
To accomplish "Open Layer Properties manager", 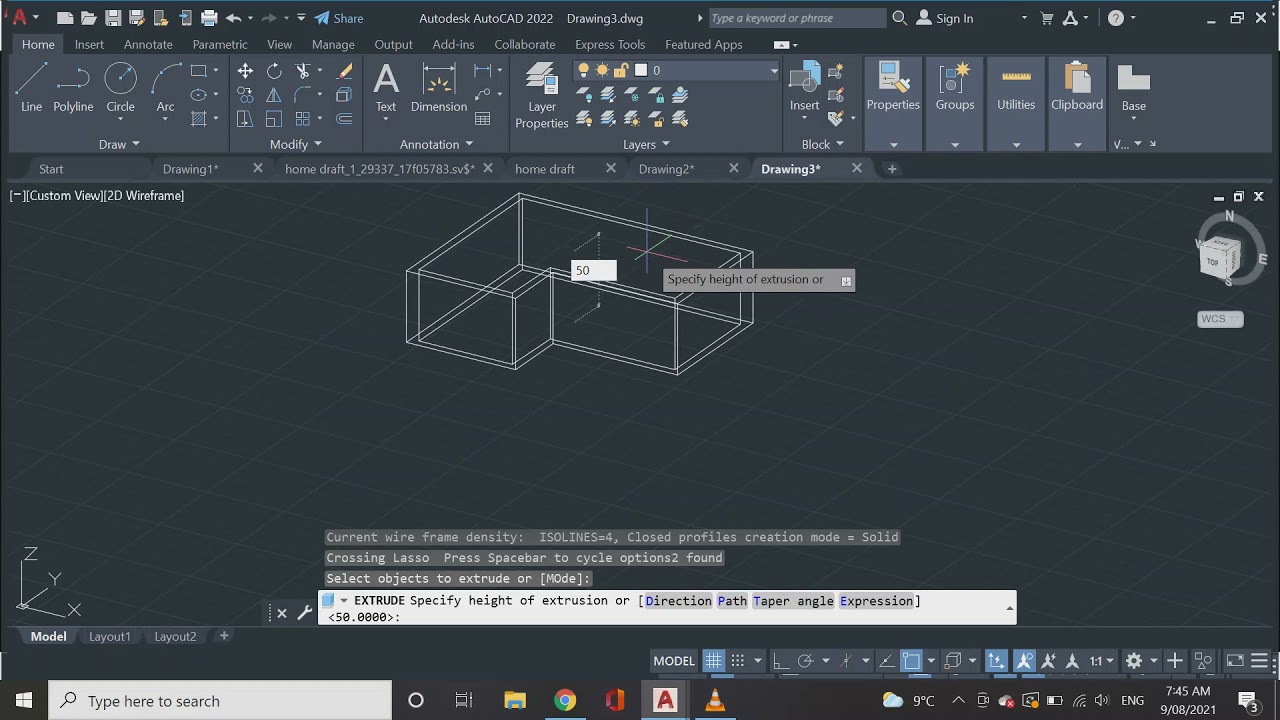I will [541, 95].
